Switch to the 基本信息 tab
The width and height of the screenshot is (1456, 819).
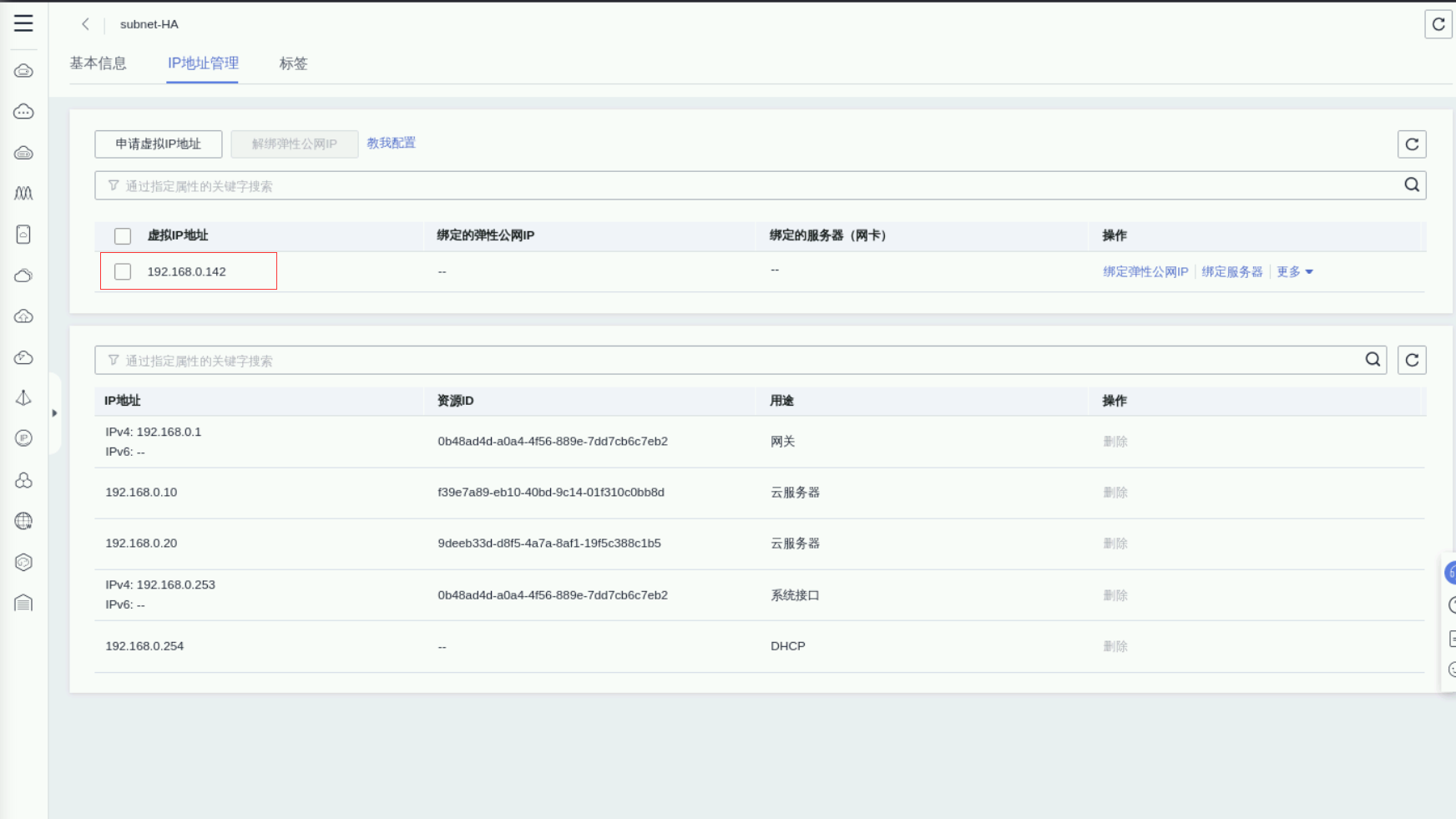pyautogui.click(x=98, y=63)
